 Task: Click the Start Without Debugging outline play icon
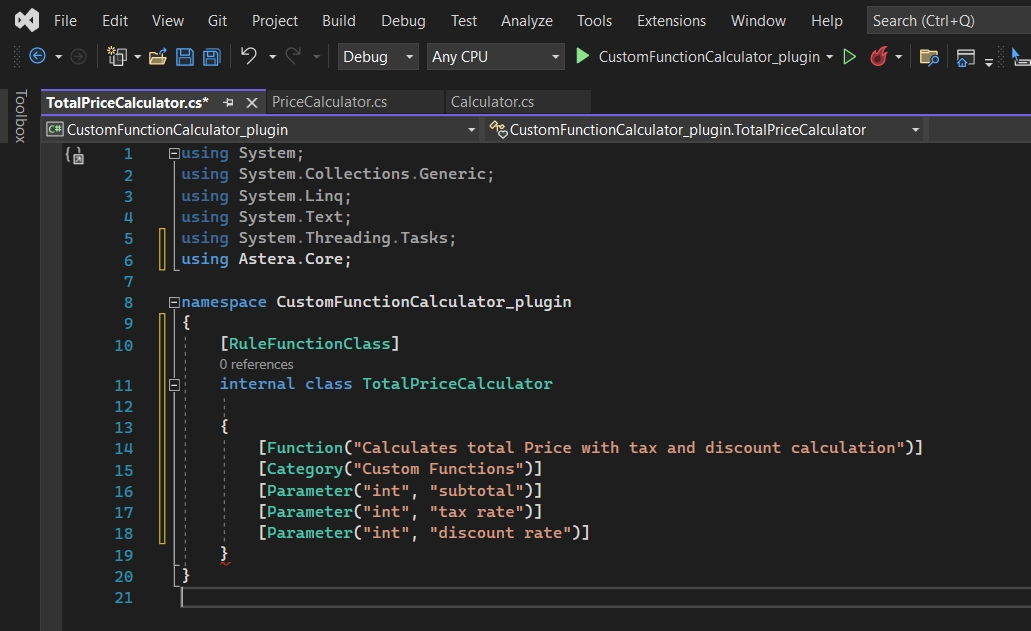point(850,57)
